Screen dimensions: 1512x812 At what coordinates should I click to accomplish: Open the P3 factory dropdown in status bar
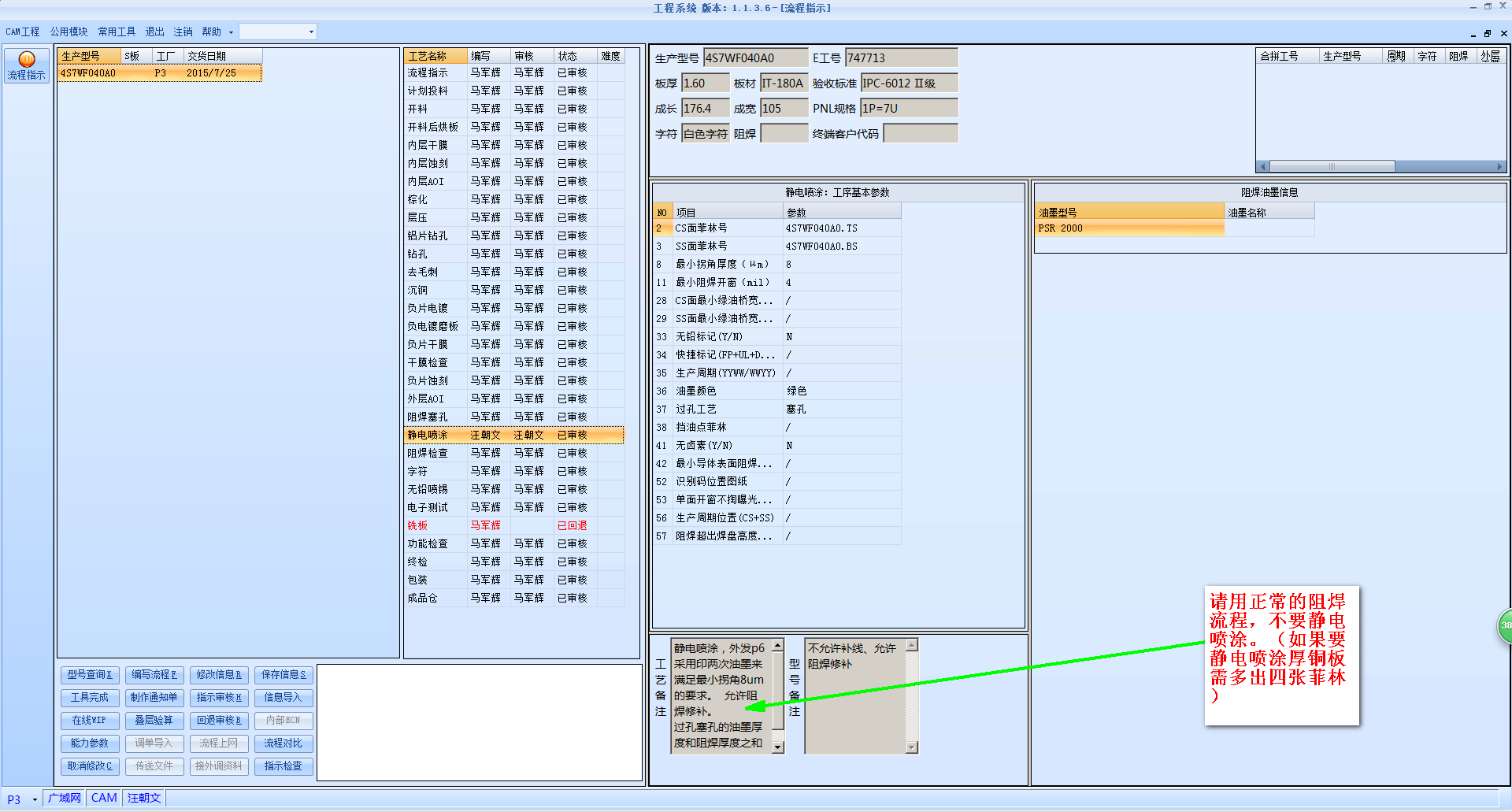click(x=35, y=799)
